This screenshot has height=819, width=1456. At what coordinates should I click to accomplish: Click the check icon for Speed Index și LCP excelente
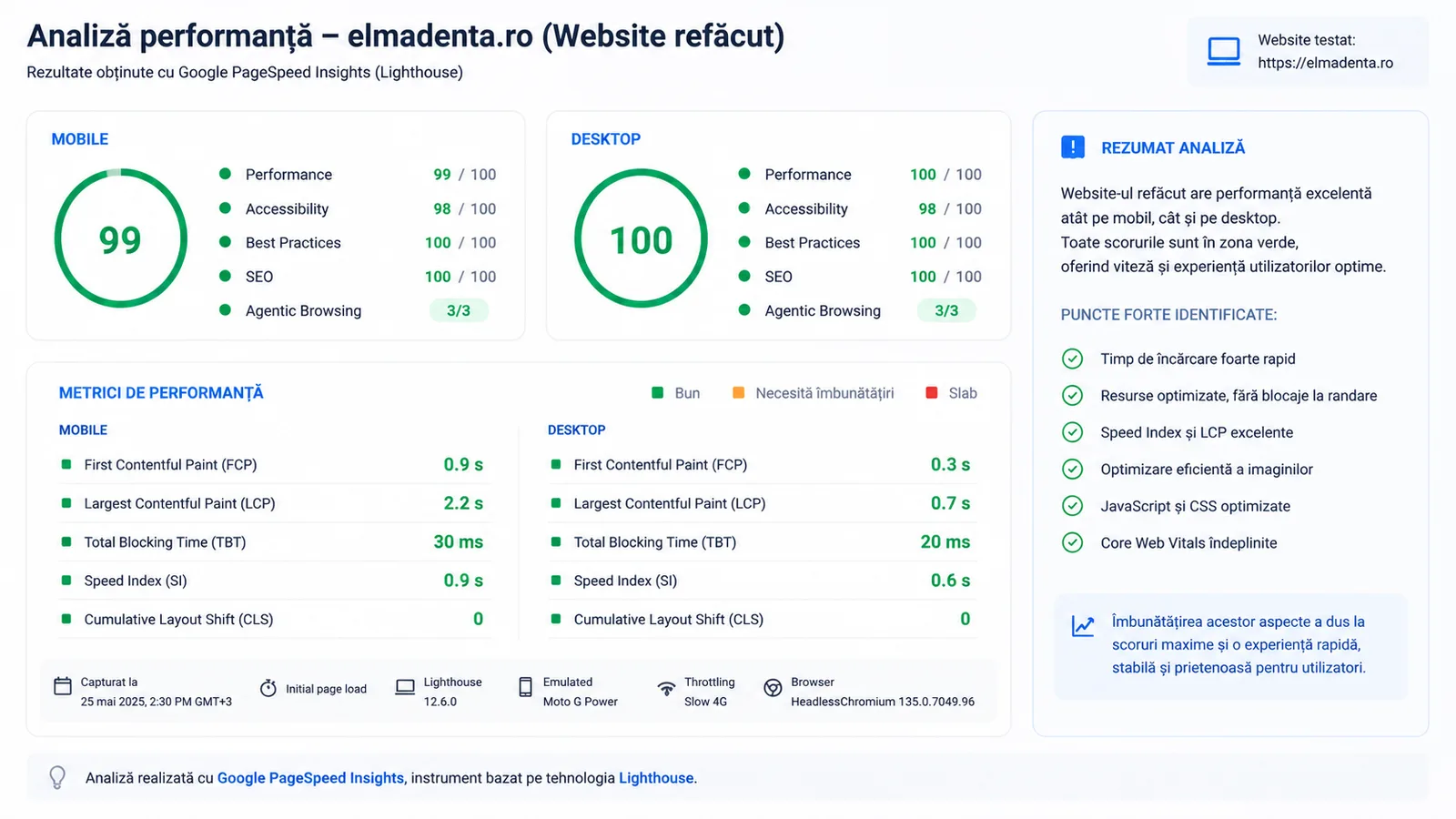pyautogui.click(x=1073, y=432)
